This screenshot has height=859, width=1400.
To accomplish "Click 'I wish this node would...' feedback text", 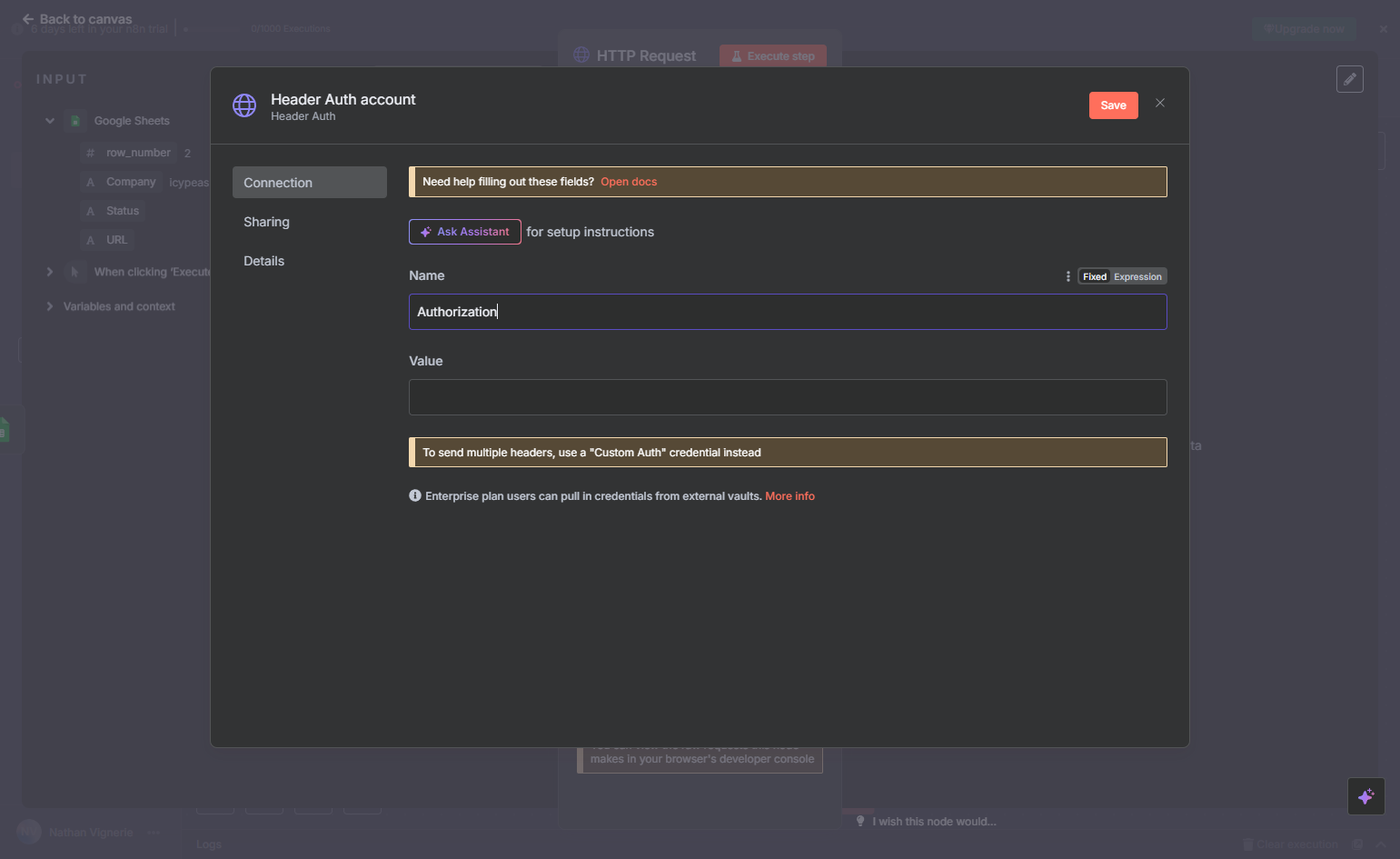I will tap(935, 822).
